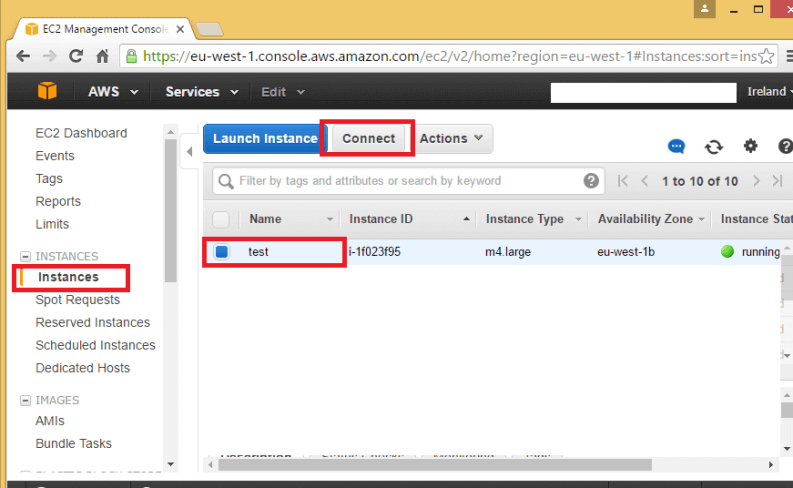Go to first page of results
The height and width of the screenshot is (488, 793).
tap(623, 181)
